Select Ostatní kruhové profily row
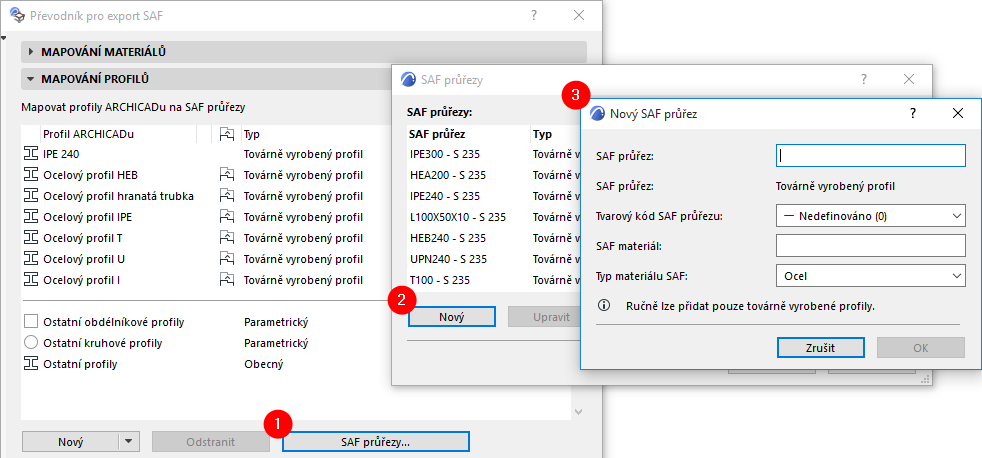Viewport: 982px width, 458px height. [207, 343]
